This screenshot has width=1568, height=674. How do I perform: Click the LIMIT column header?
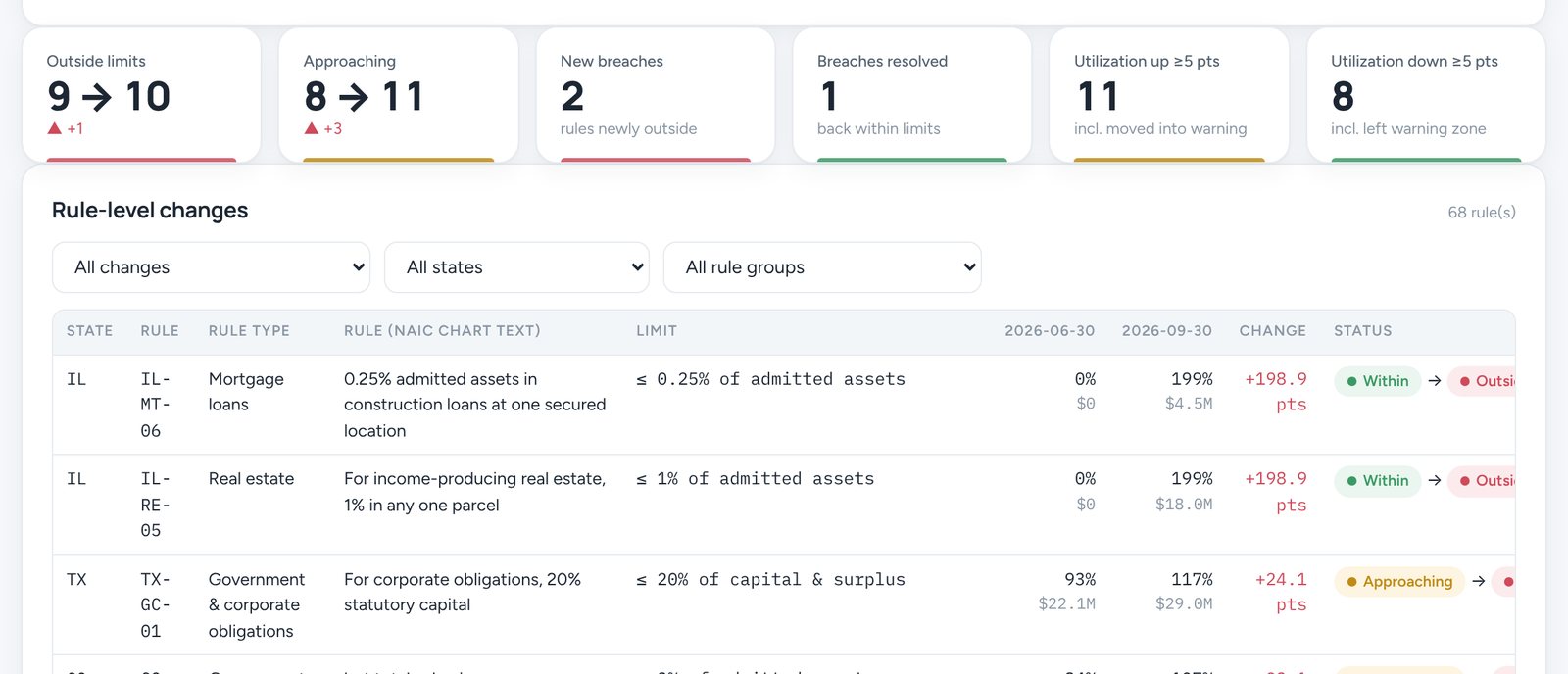pyautogui.click(x=657, y=331)
